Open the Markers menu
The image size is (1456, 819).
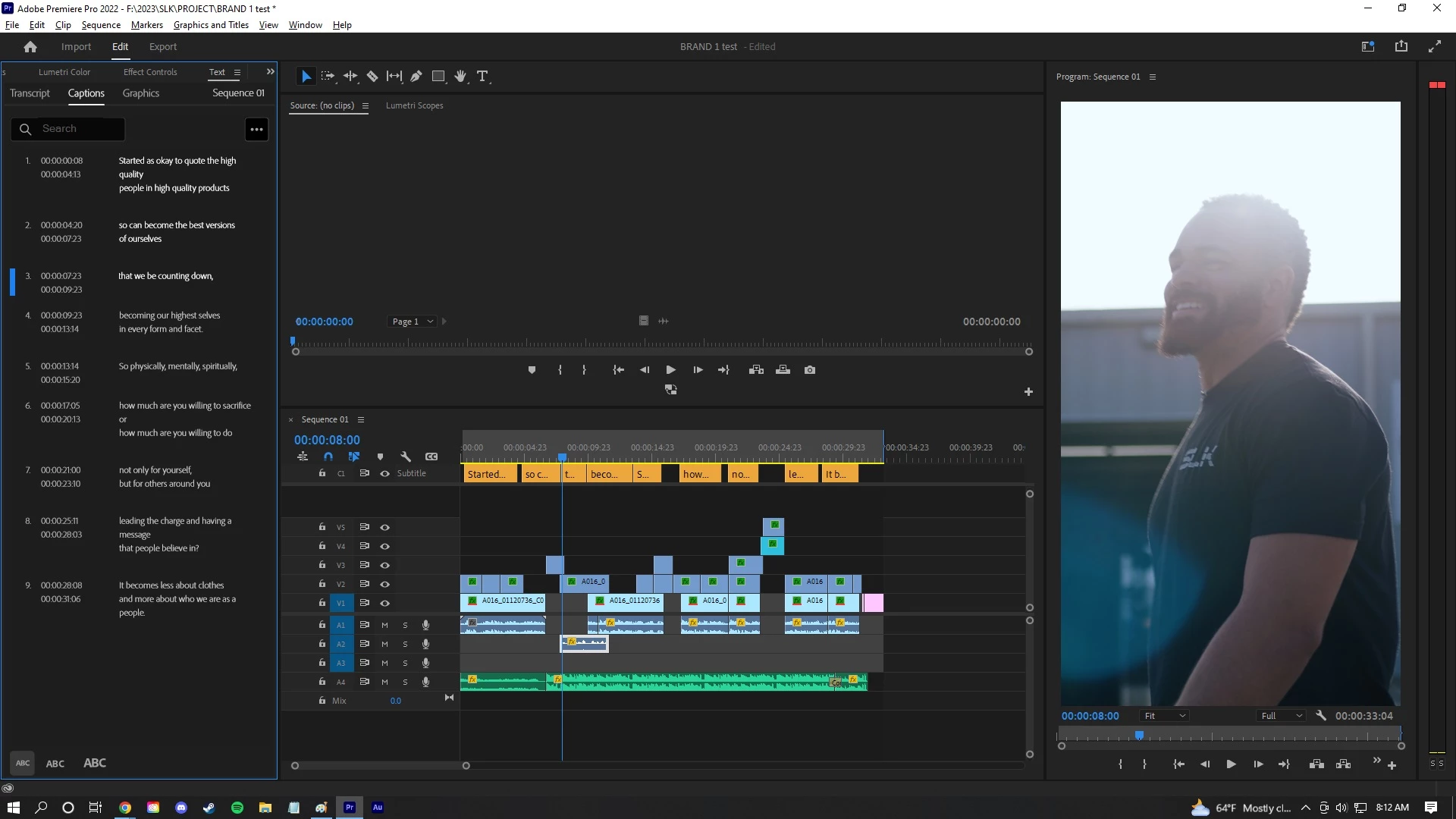coord(146,25)
